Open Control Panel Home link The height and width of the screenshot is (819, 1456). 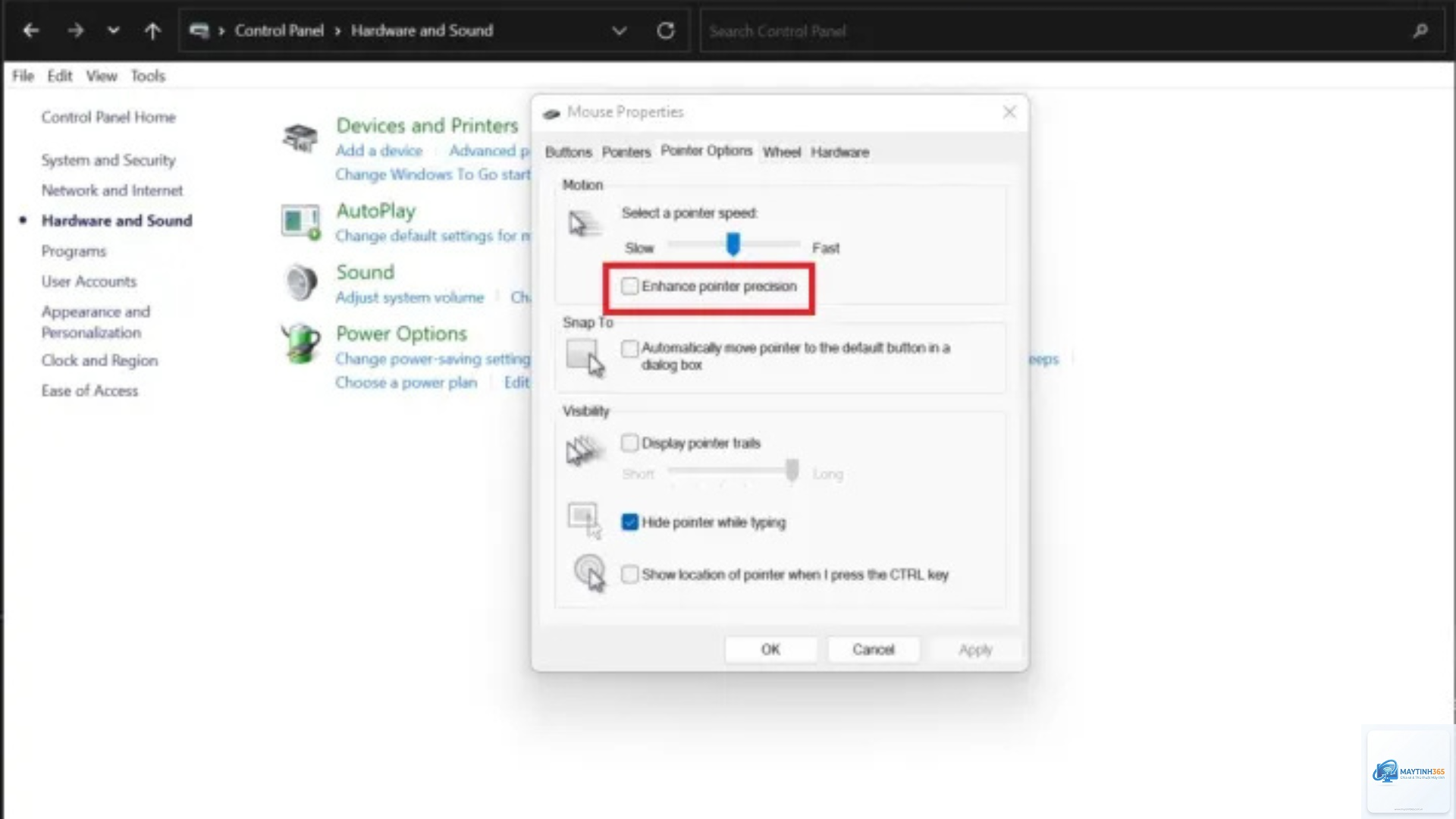(x=108, y=117)
